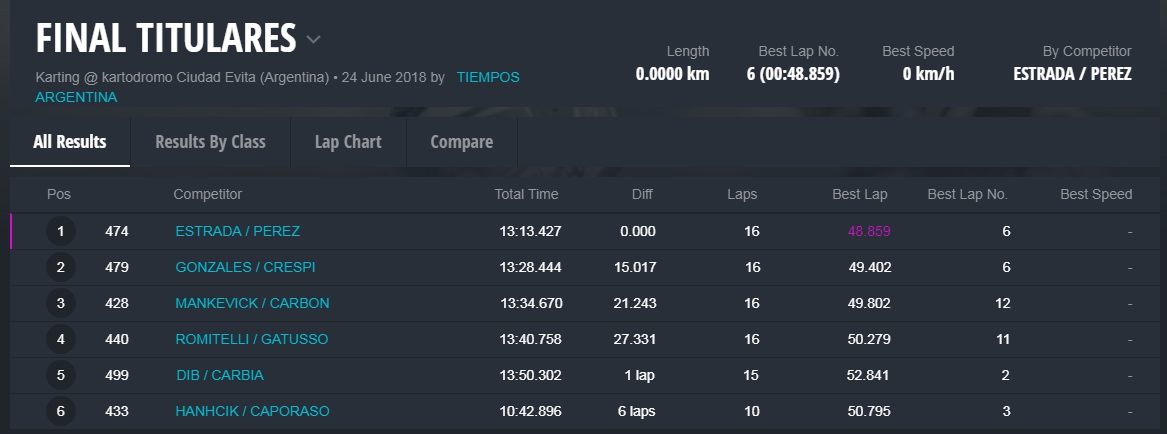Image resolution: width=1167 pixels, height=434 pixels.
Task: Click the Best Lap column header
Action: (x=859, y=194)
